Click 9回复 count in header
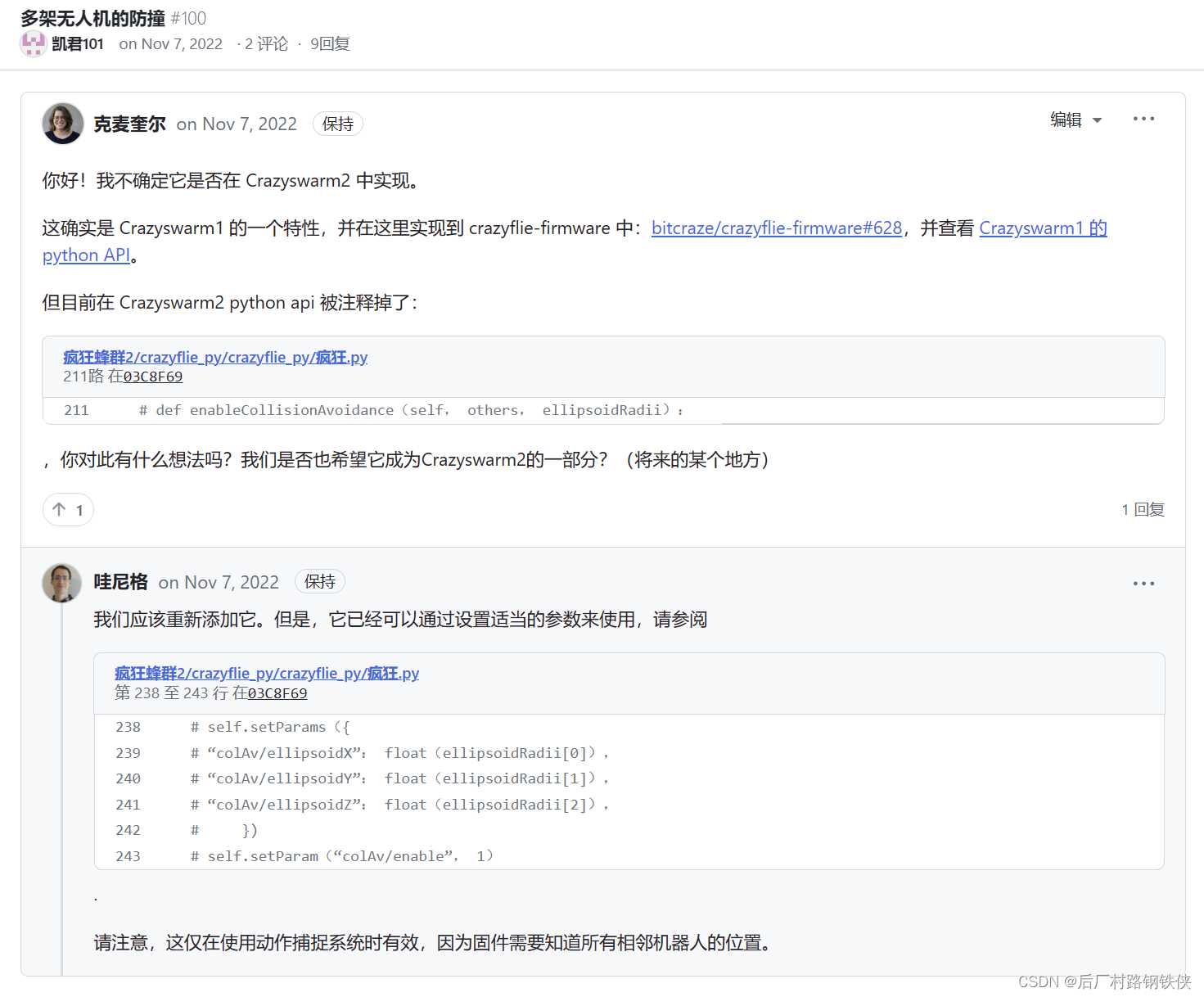This screenshot has height=997, width=1204. (330, 44)
